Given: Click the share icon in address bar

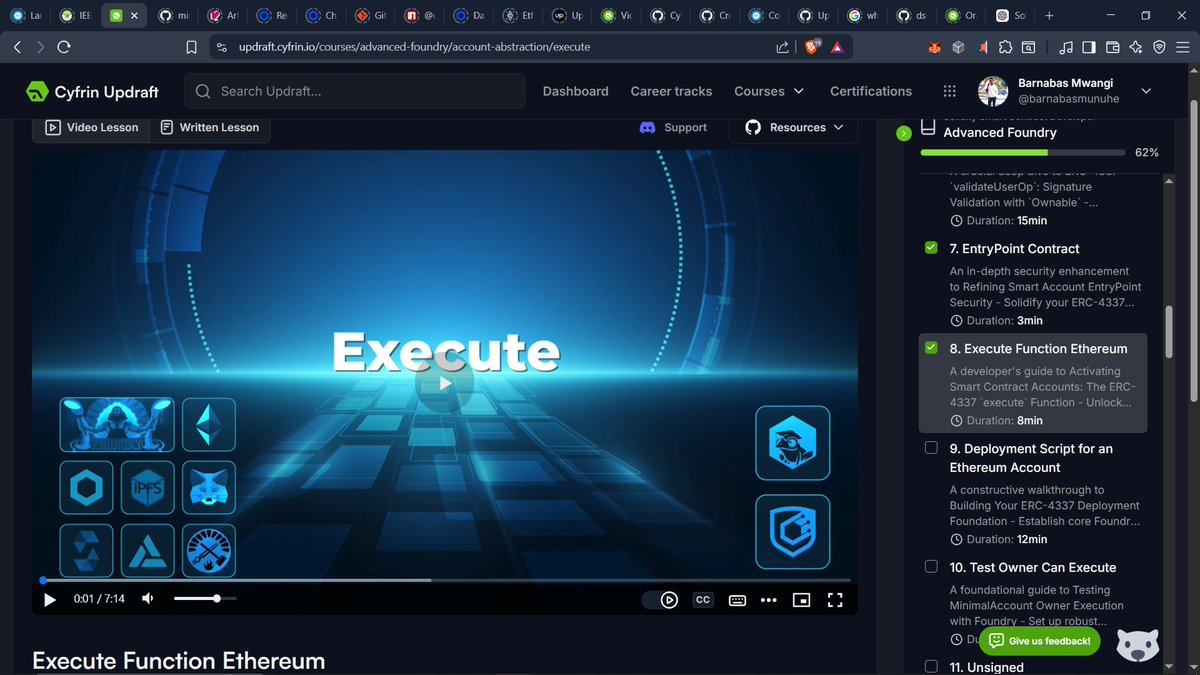Looking at the screenshot, I should pyautogui.click(x=782, y=47).
